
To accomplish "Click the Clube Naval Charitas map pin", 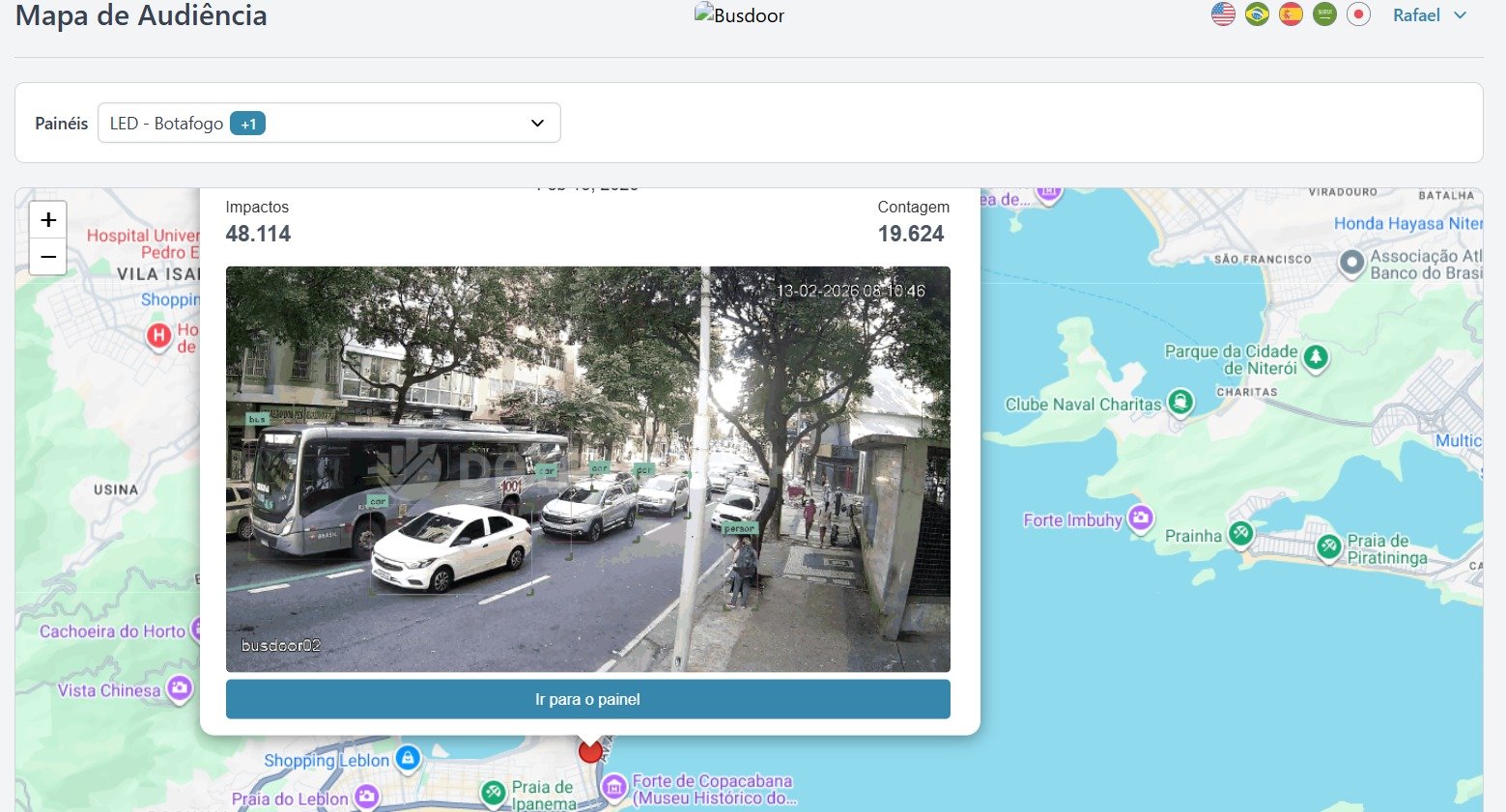I will click(1180, 401).
